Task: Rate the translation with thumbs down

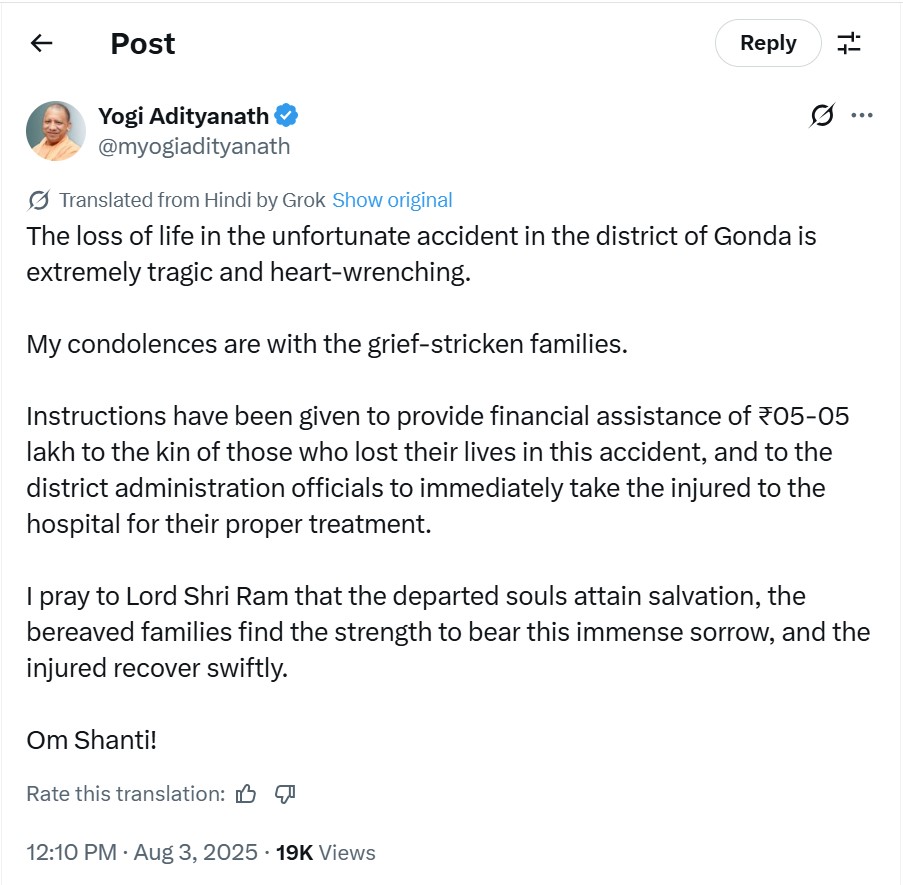Action: (285, 794)
